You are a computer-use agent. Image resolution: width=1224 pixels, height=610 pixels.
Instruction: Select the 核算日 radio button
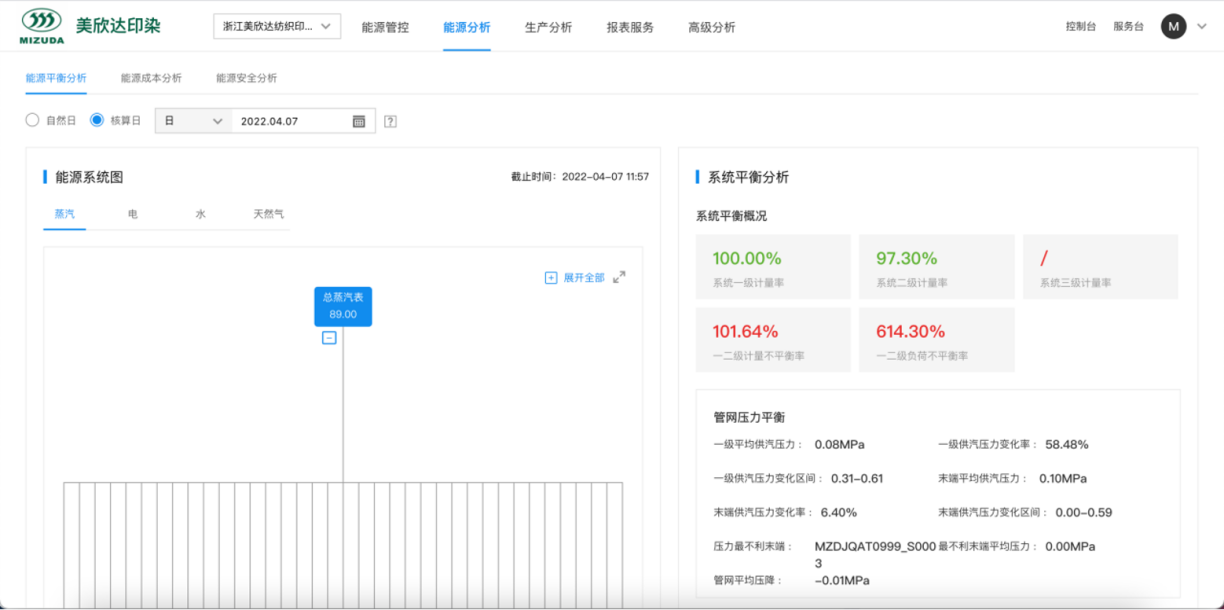tap(97, 120)
